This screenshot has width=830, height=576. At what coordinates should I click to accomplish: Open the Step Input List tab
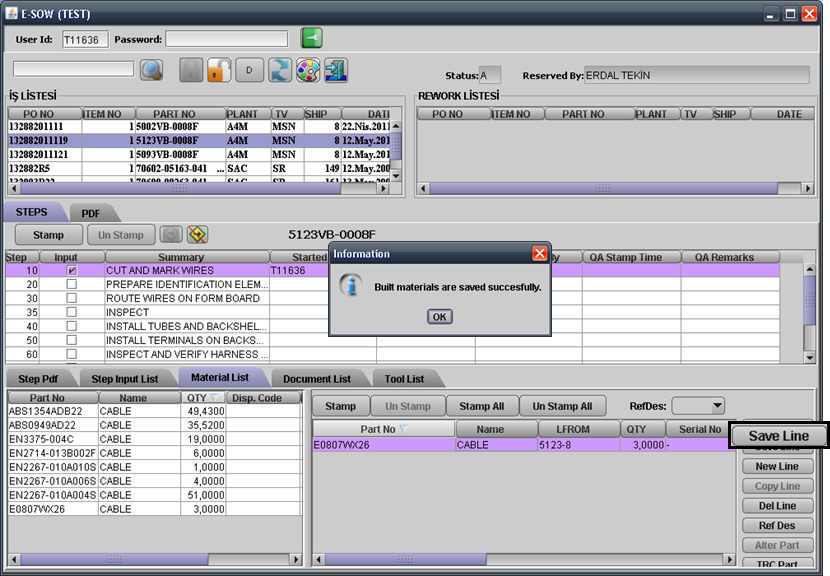[124, 379]
